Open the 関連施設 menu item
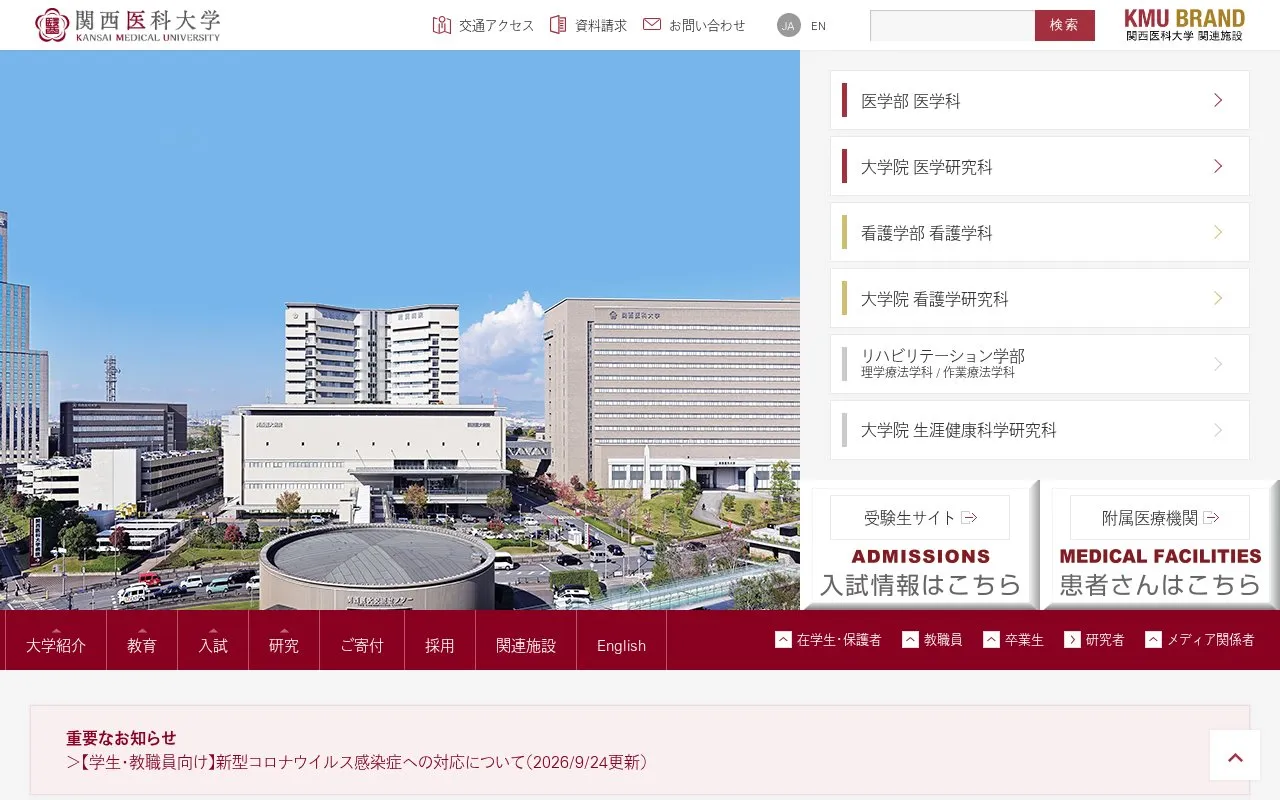The image size is (1280, 800). tap(526, 640)
